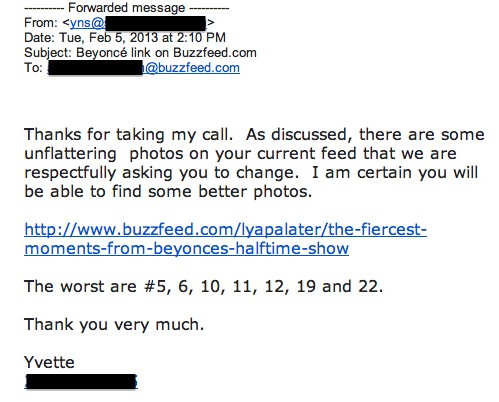Click the sentence Thanks for taking my call
Image resolution: width=499 pixels, height=402 pixels.
click(128, 135)
